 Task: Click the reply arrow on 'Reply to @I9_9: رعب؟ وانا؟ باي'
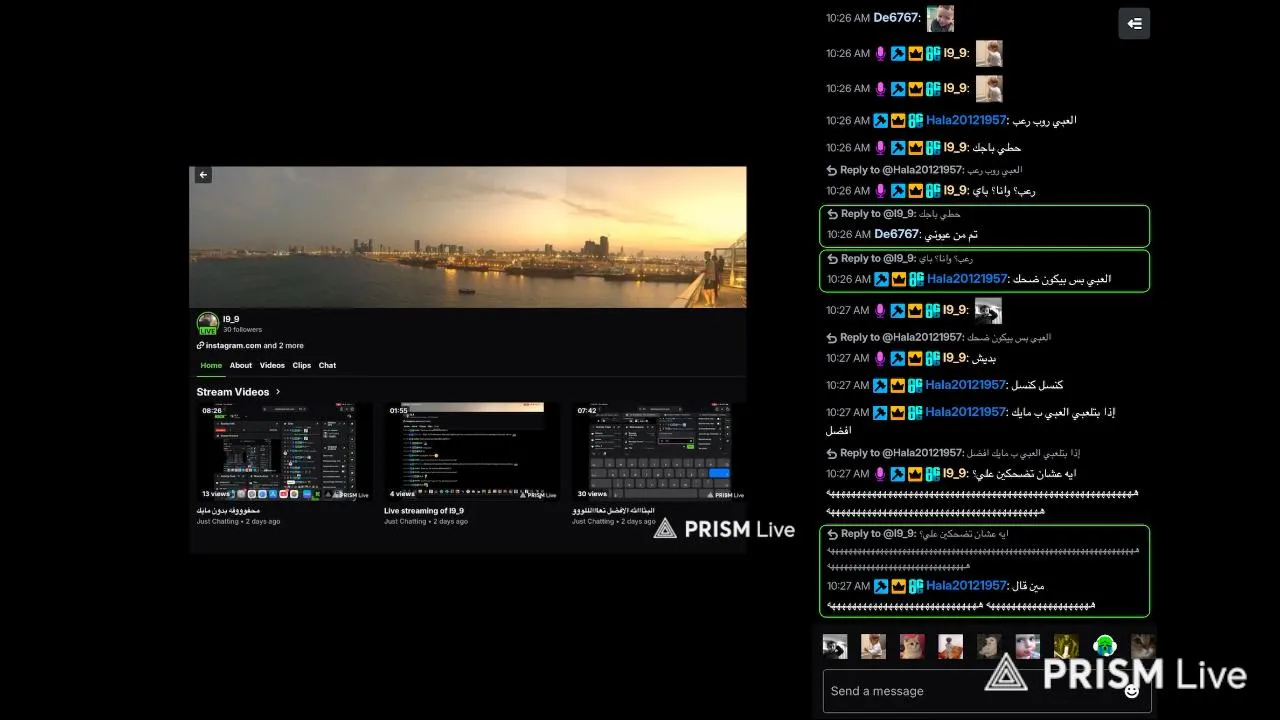(832, 259)
